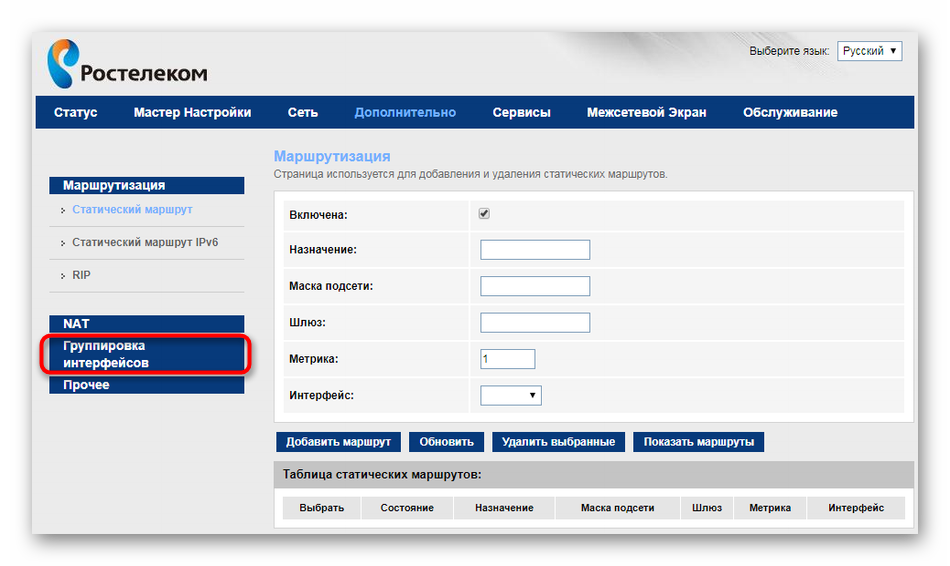950x566 pixels.
Task: Click the Метрика input field
Action: pos(508,358)
